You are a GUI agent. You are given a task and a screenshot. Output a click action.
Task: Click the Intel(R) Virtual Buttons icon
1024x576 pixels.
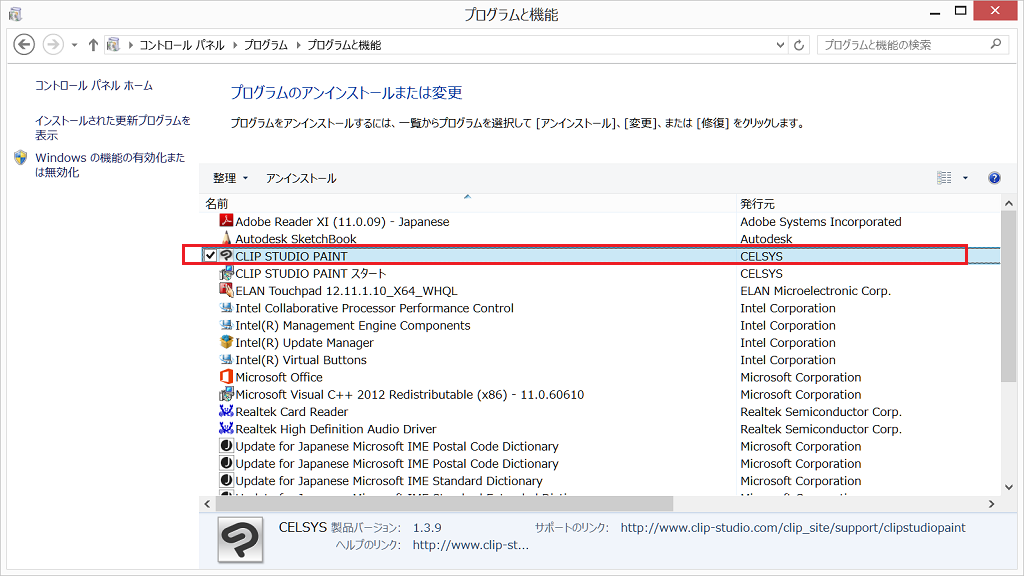point(226,359)
